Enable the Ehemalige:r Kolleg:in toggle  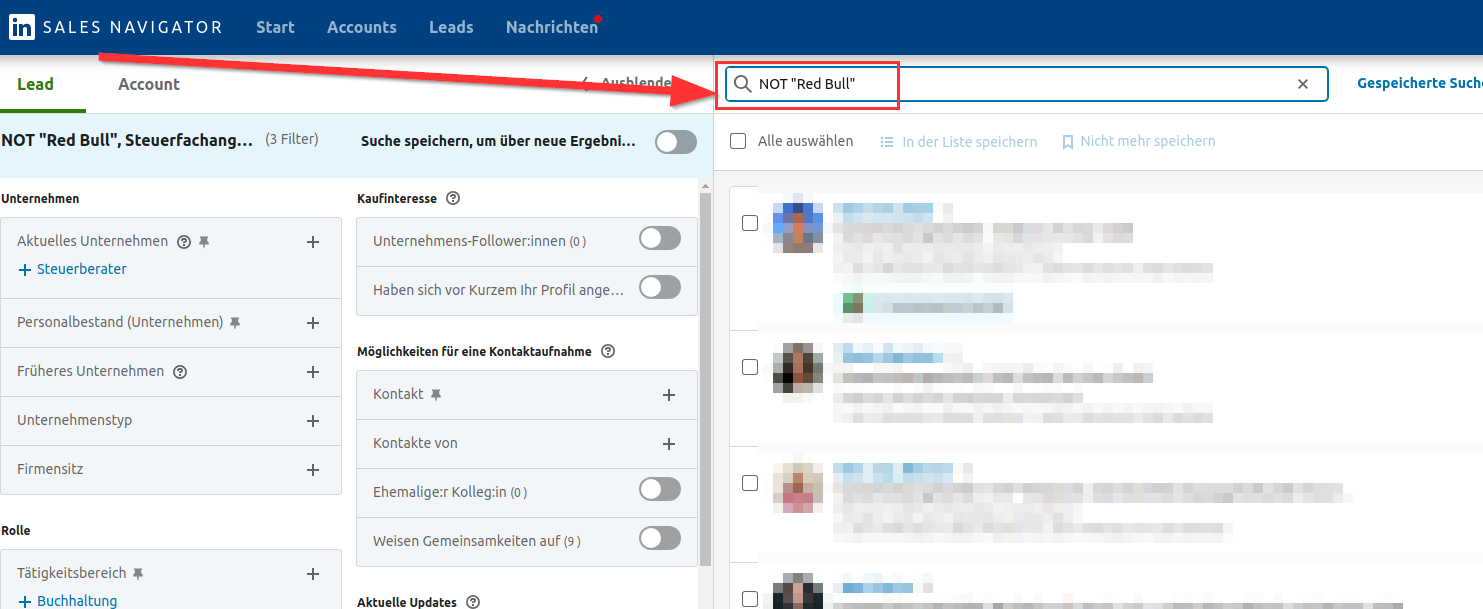pyautogui.click(x=660, y=490)
